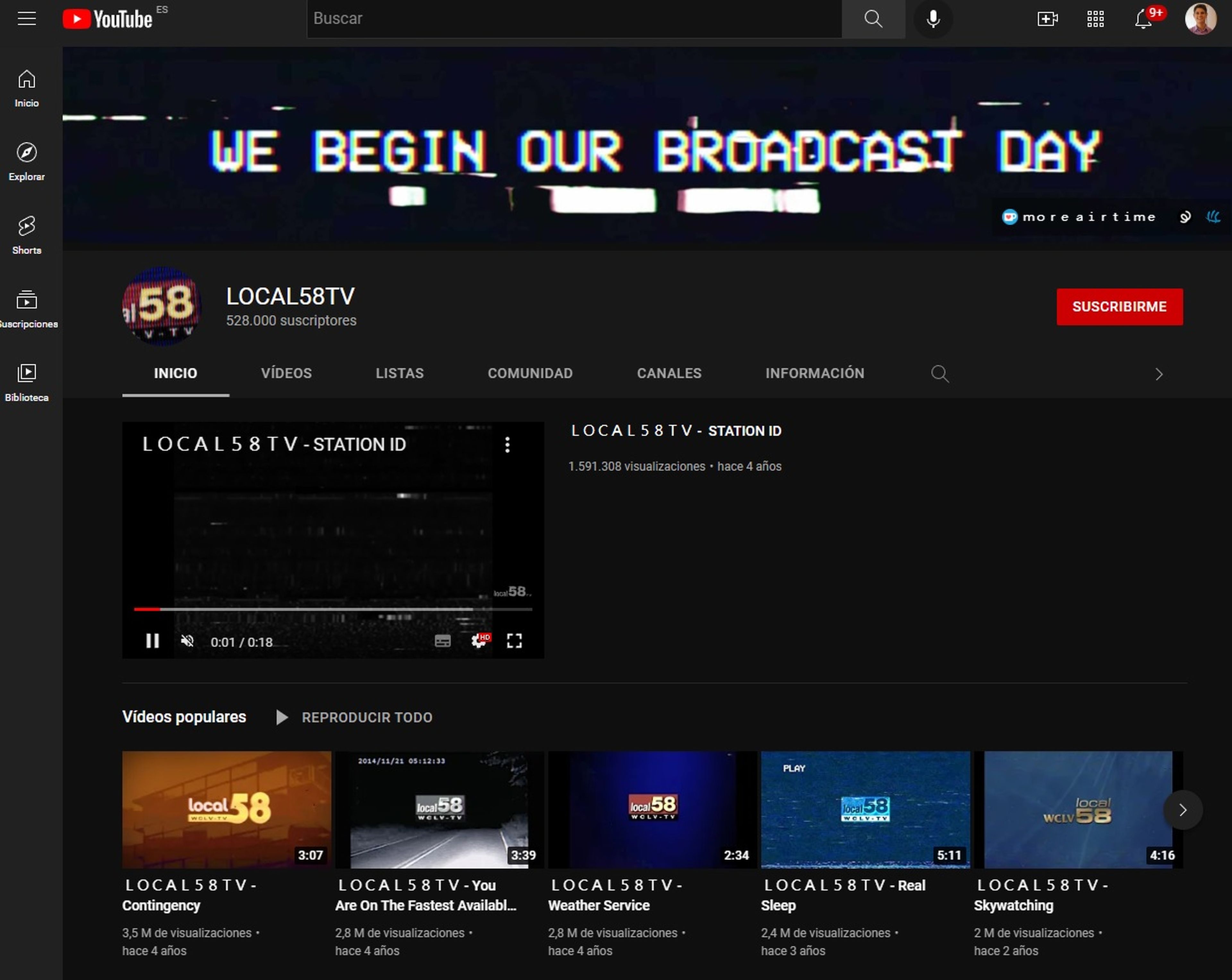Enter fullscreen mode in player

pos(514,641)
